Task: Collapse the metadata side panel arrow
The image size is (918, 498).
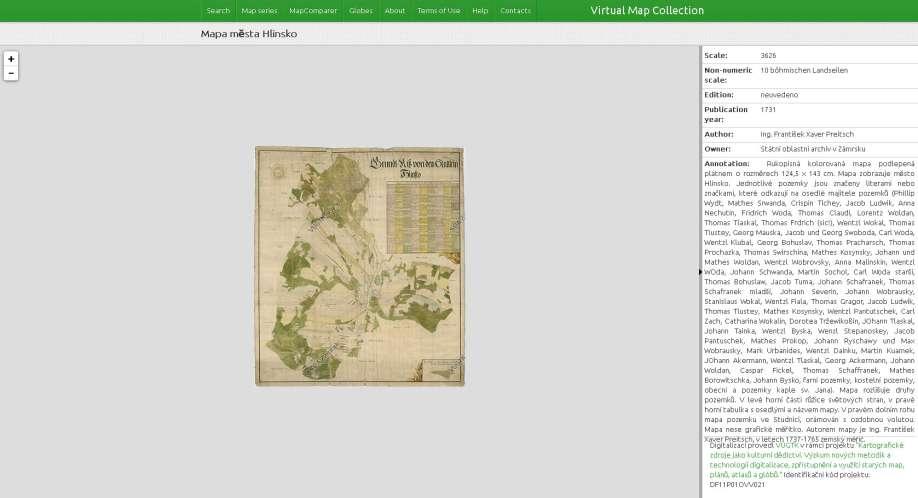Action: coord(700,272)
